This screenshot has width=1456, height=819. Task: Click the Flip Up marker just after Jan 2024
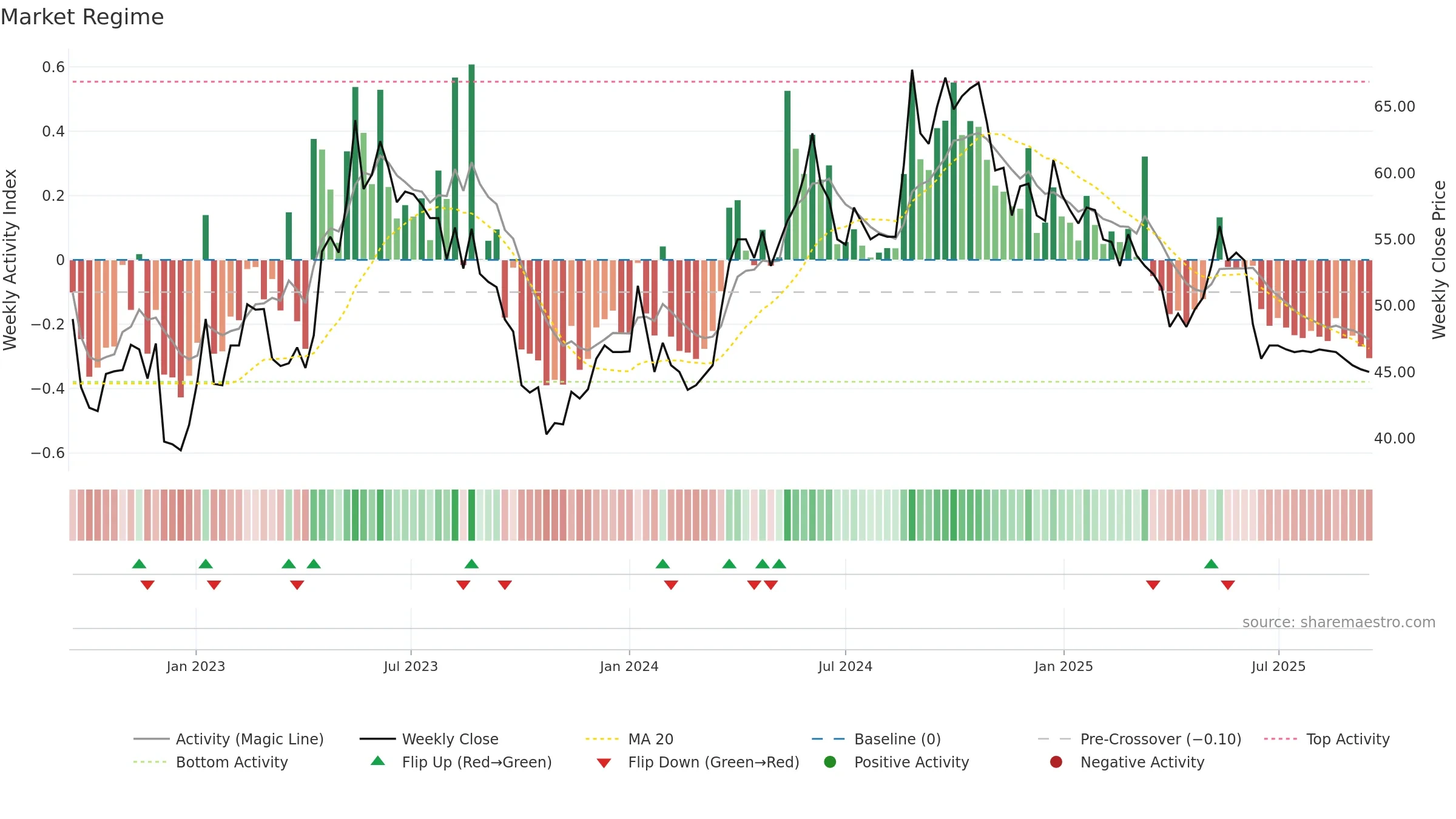click(662, 564)
